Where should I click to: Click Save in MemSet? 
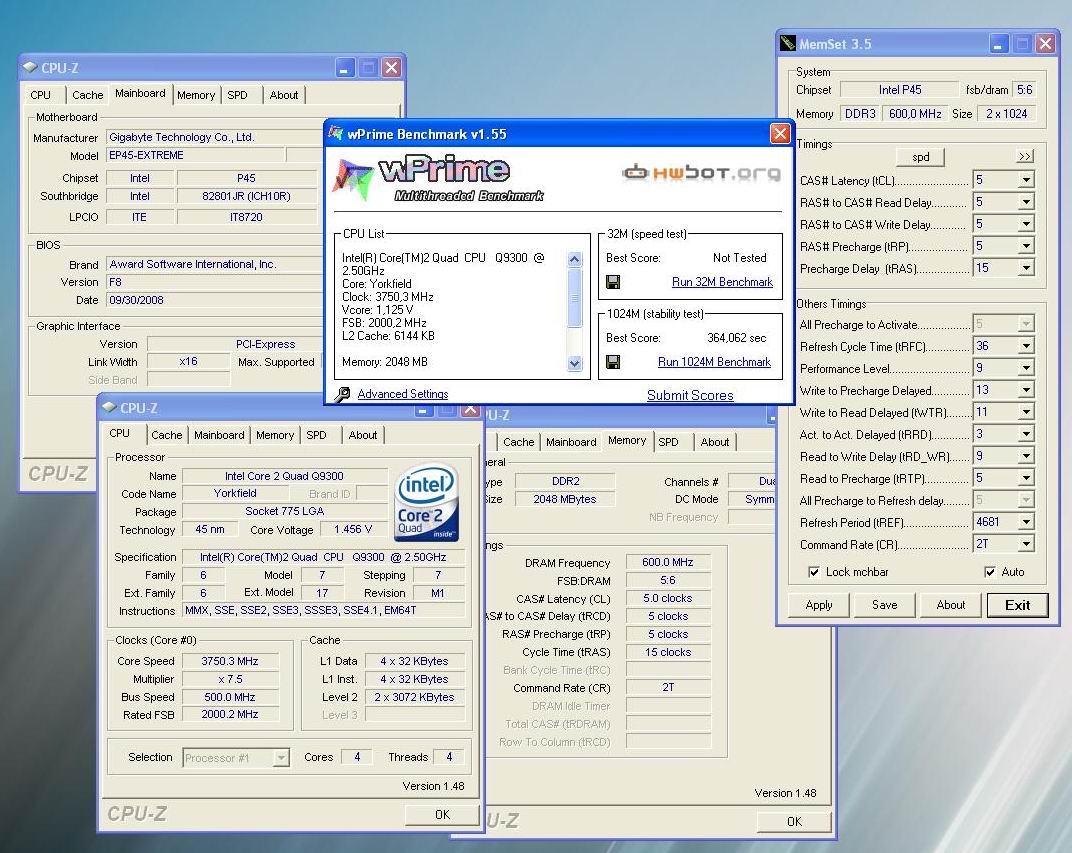884,605
